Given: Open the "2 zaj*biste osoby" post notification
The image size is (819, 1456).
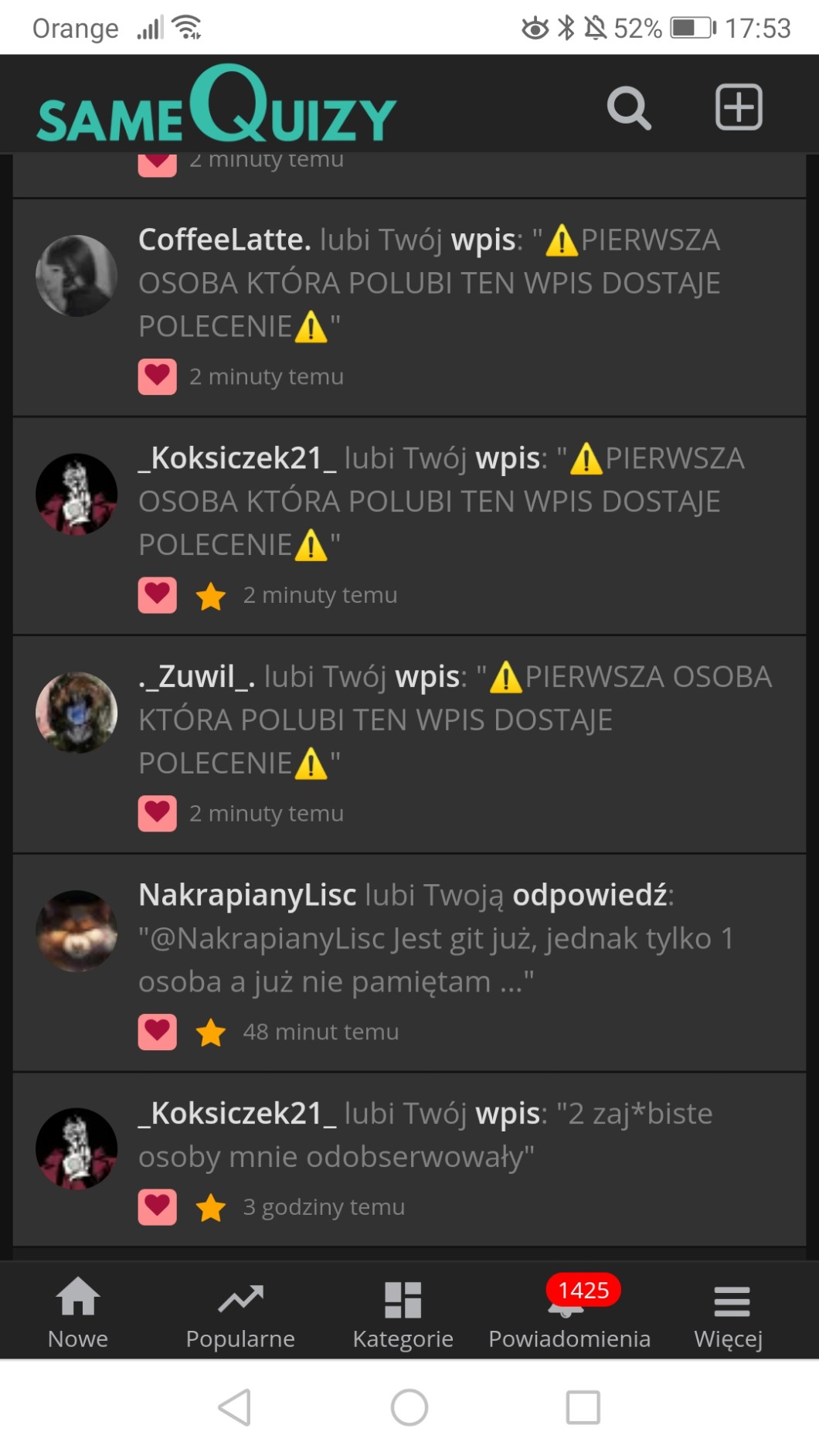Looking at the screenshot, I should coord(409,1159).
